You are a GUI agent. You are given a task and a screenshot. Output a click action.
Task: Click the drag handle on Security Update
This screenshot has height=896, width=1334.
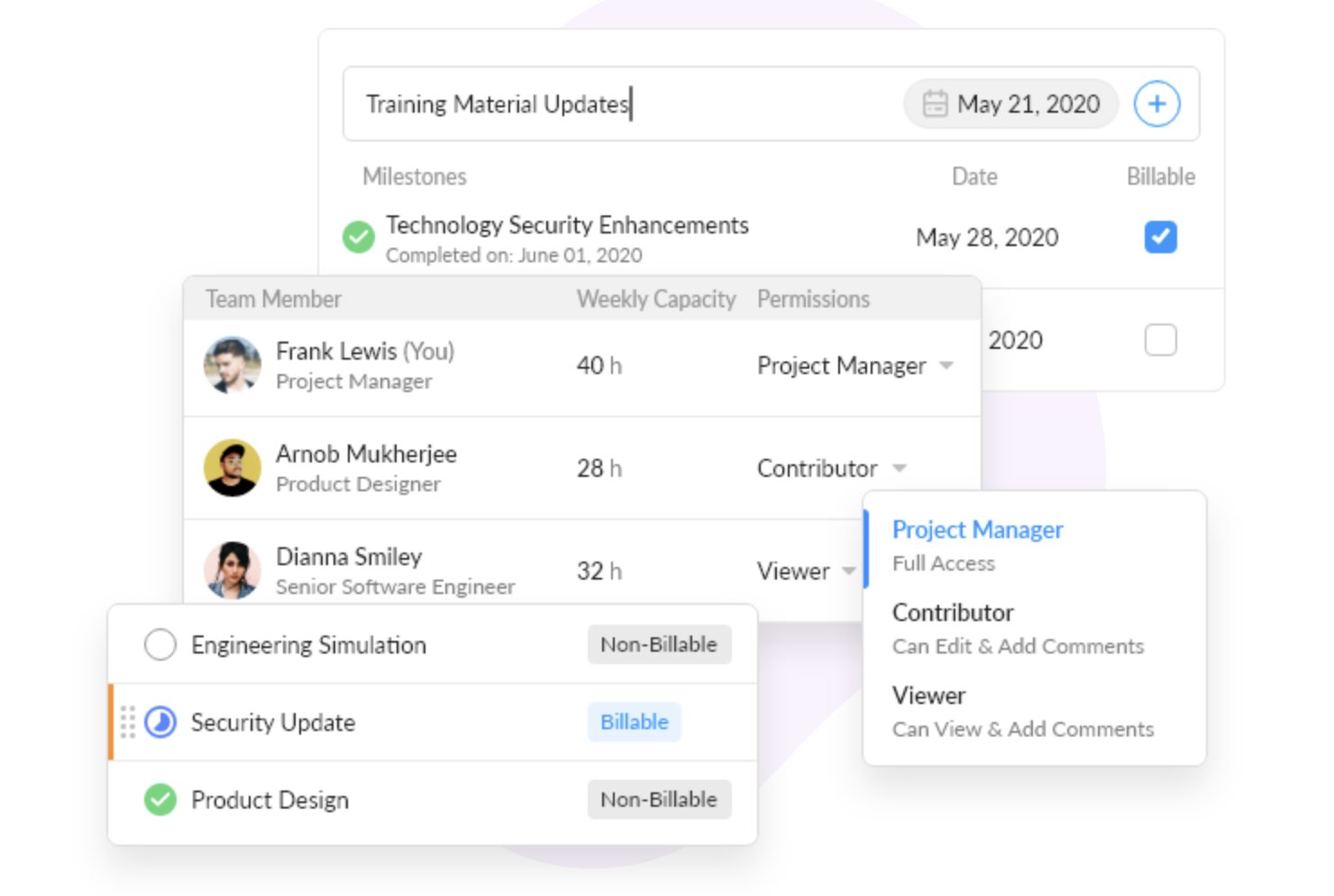[x=128, y=722]
